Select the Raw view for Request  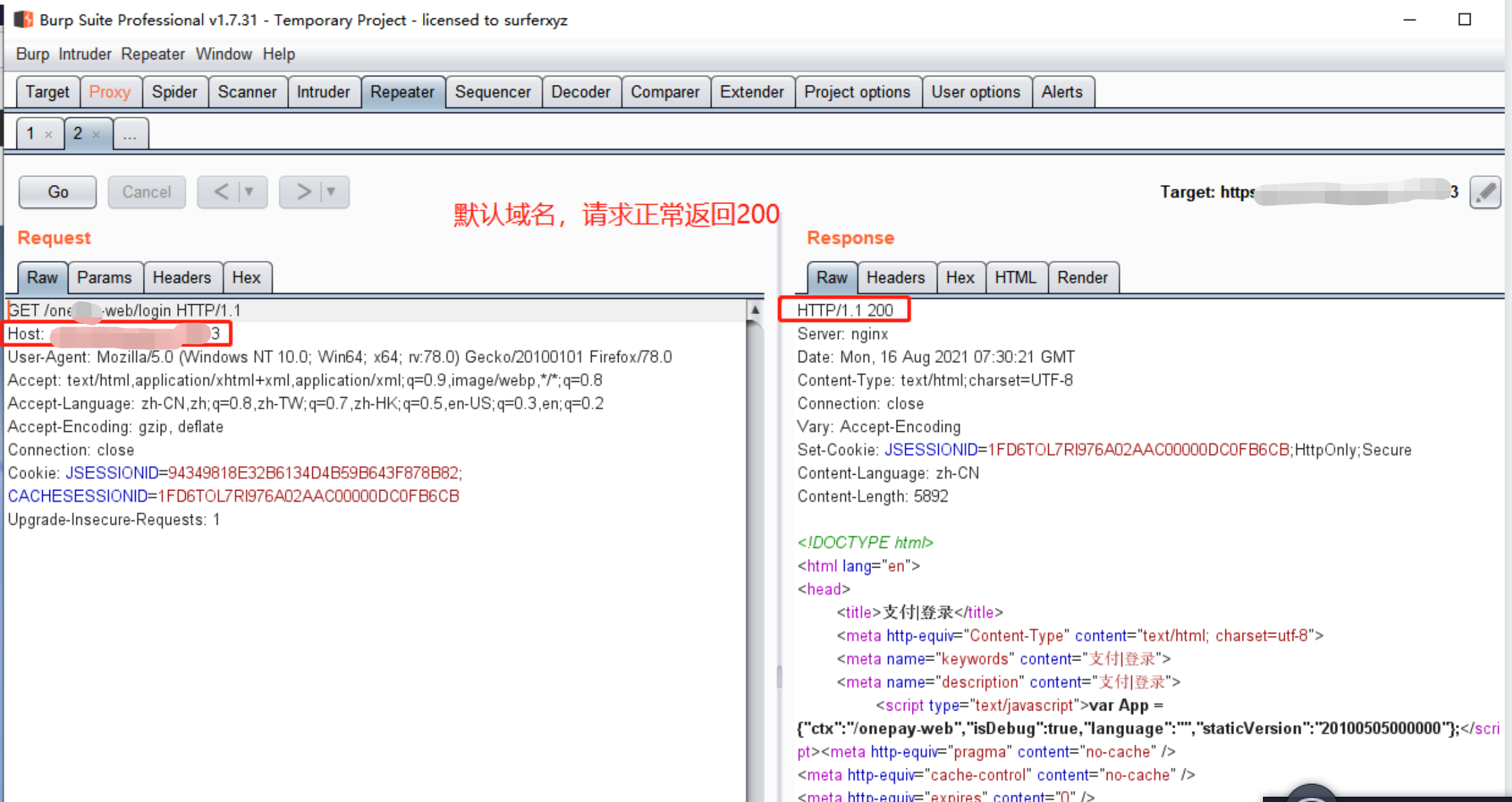coord(42,277)
